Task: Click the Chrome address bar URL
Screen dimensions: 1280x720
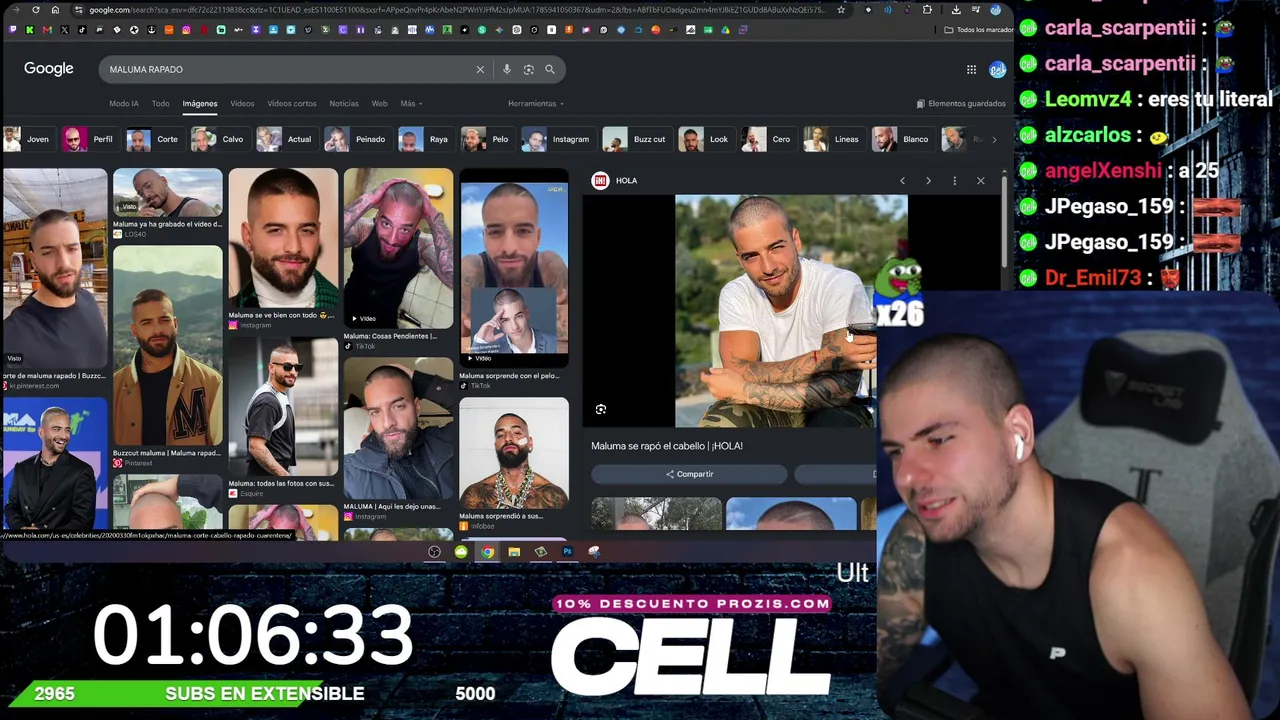Action: coord(457,10)
